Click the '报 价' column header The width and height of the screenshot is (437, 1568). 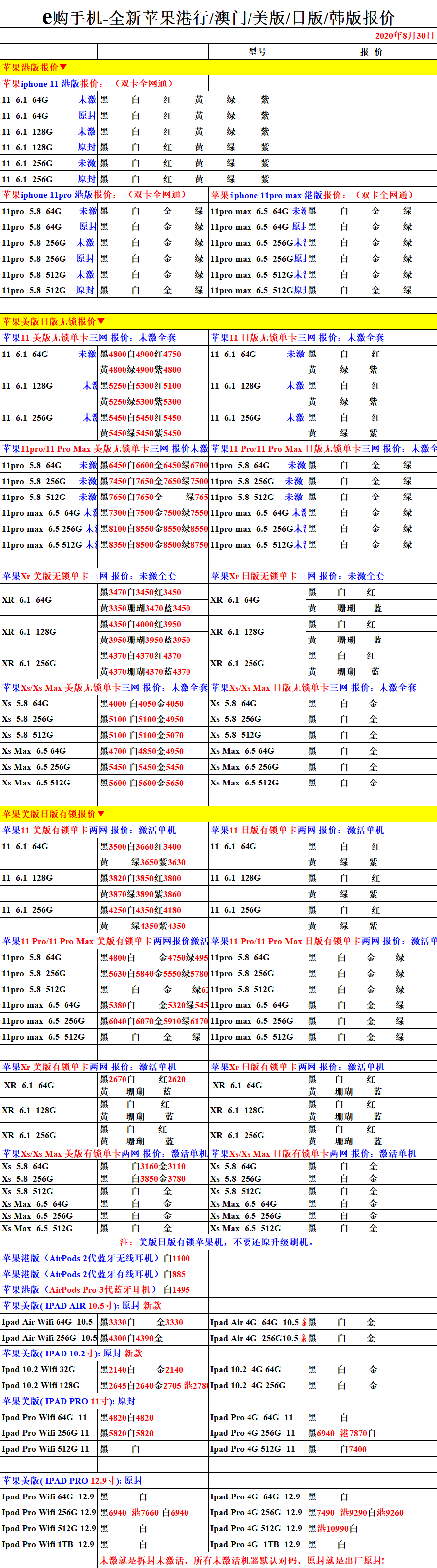(371, 52)
